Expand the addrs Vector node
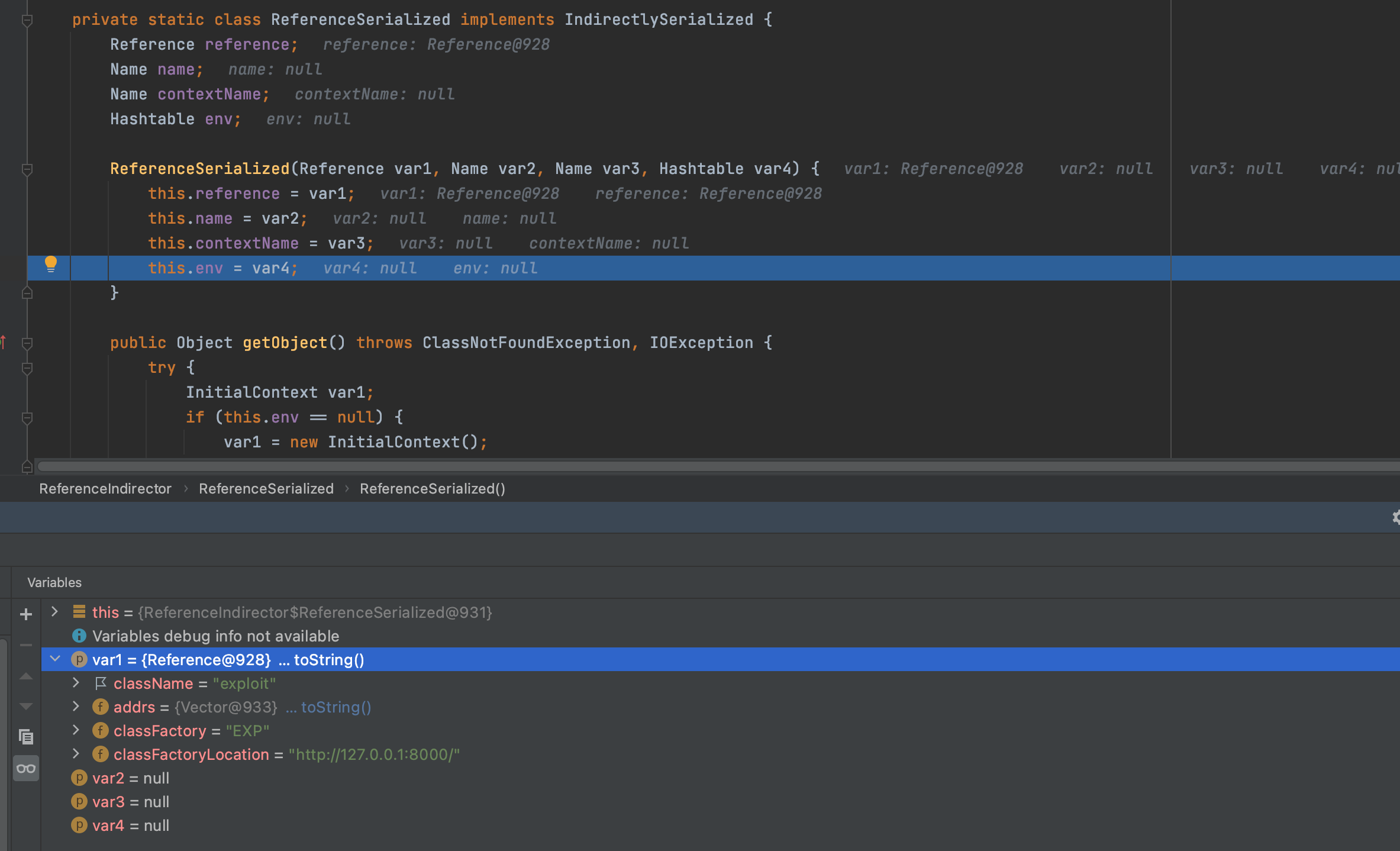Screen dimensions: 1400x851 pos(76,706)
